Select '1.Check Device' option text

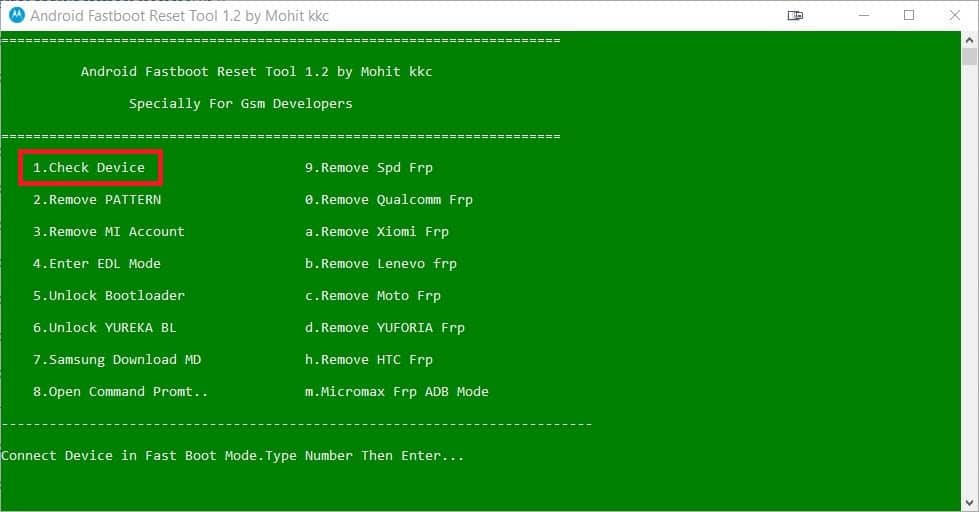tap(89, 168)
